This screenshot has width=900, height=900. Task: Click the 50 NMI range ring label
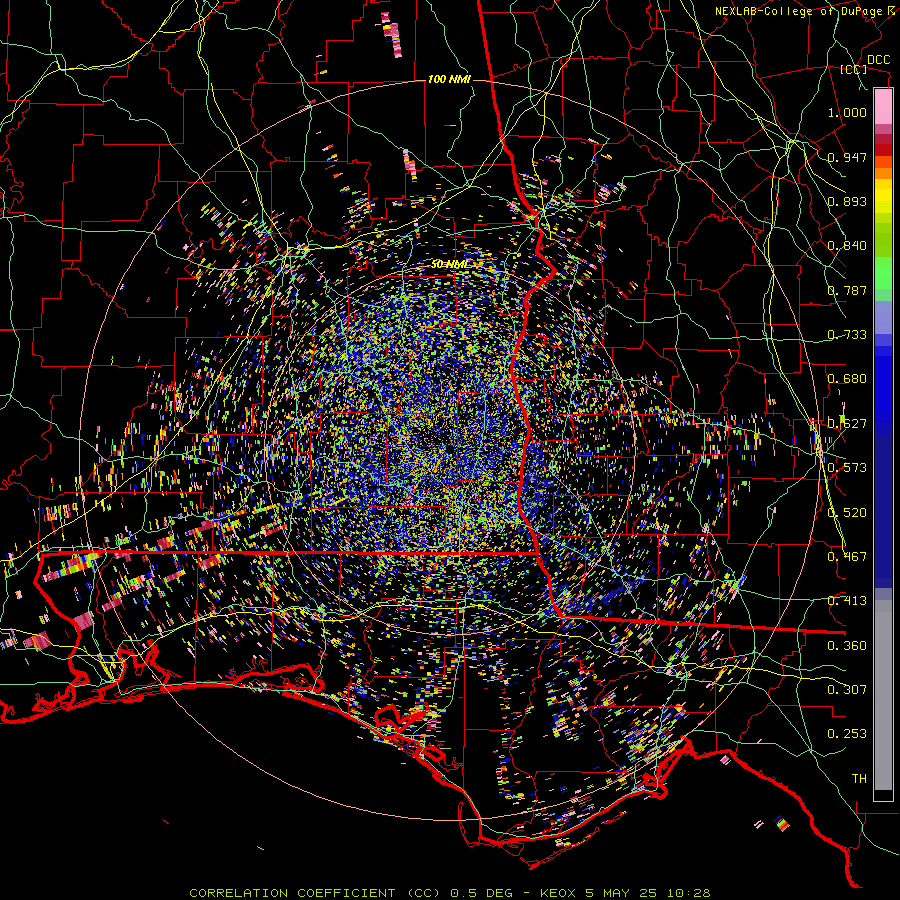[x=450, y=264]
